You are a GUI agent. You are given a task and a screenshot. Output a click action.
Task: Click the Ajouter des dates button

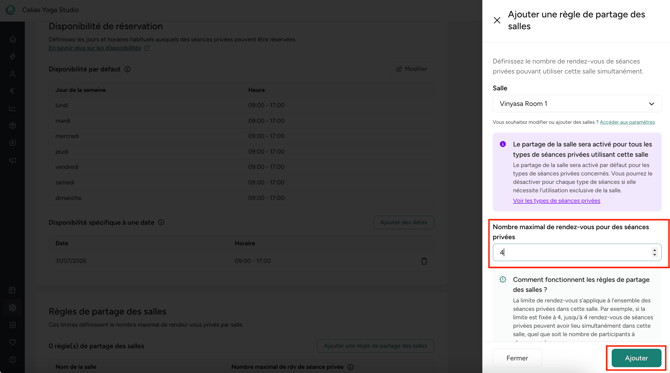404,222
